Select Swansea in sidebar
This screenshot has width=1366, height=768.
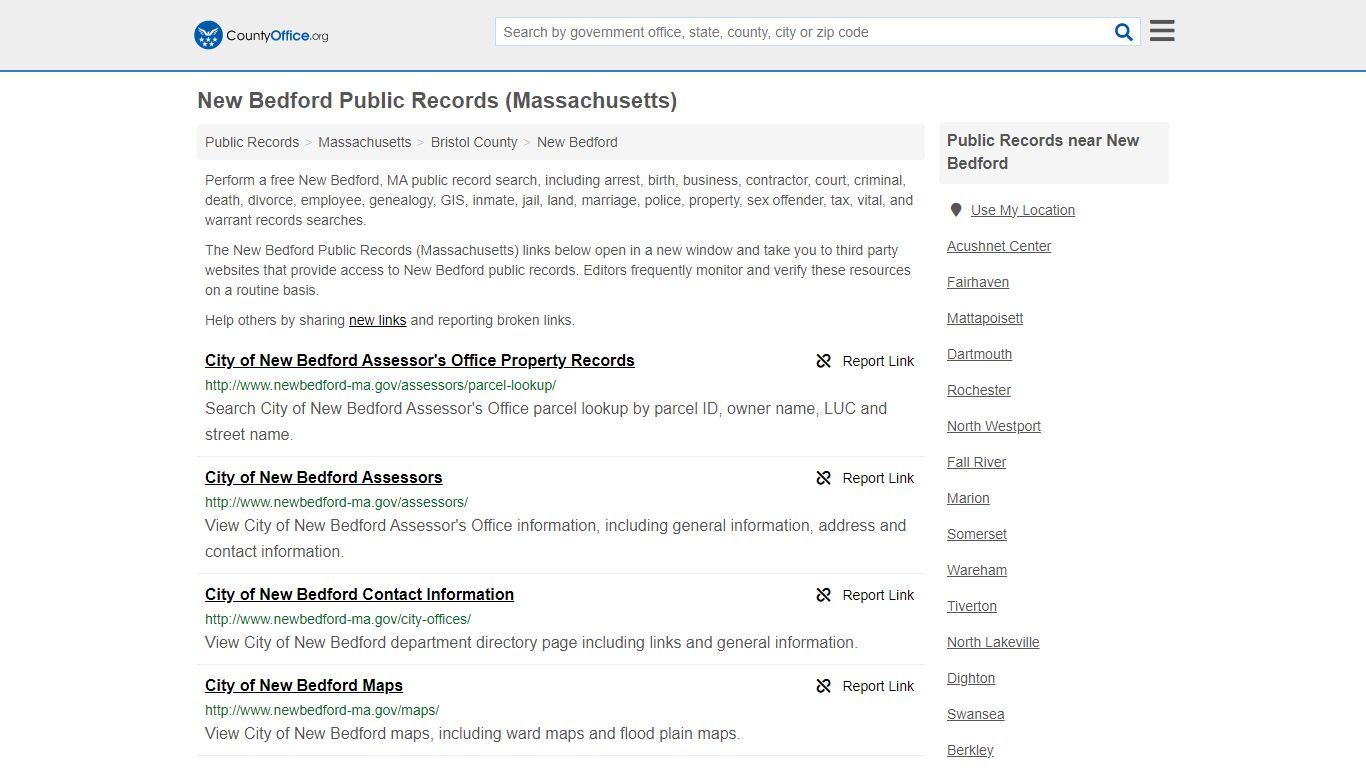click(x=976, y=714)
